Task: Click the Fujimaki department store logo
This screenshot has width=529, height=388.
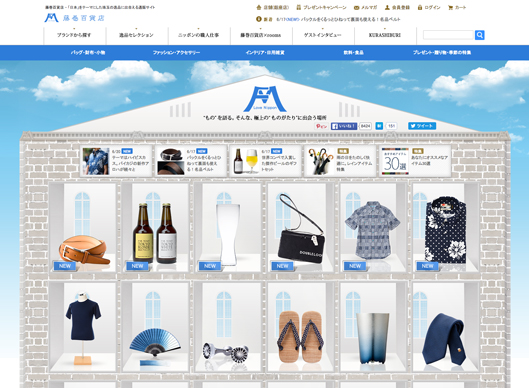Action: click(74, 18)
